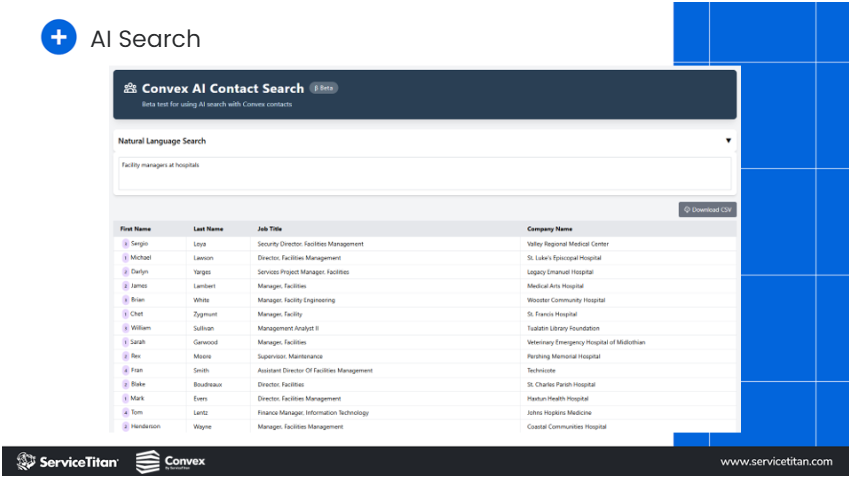Viewport: 851px width, 478px height.
Task: Click the badge icon next to Chet
Action: point(125,315)
